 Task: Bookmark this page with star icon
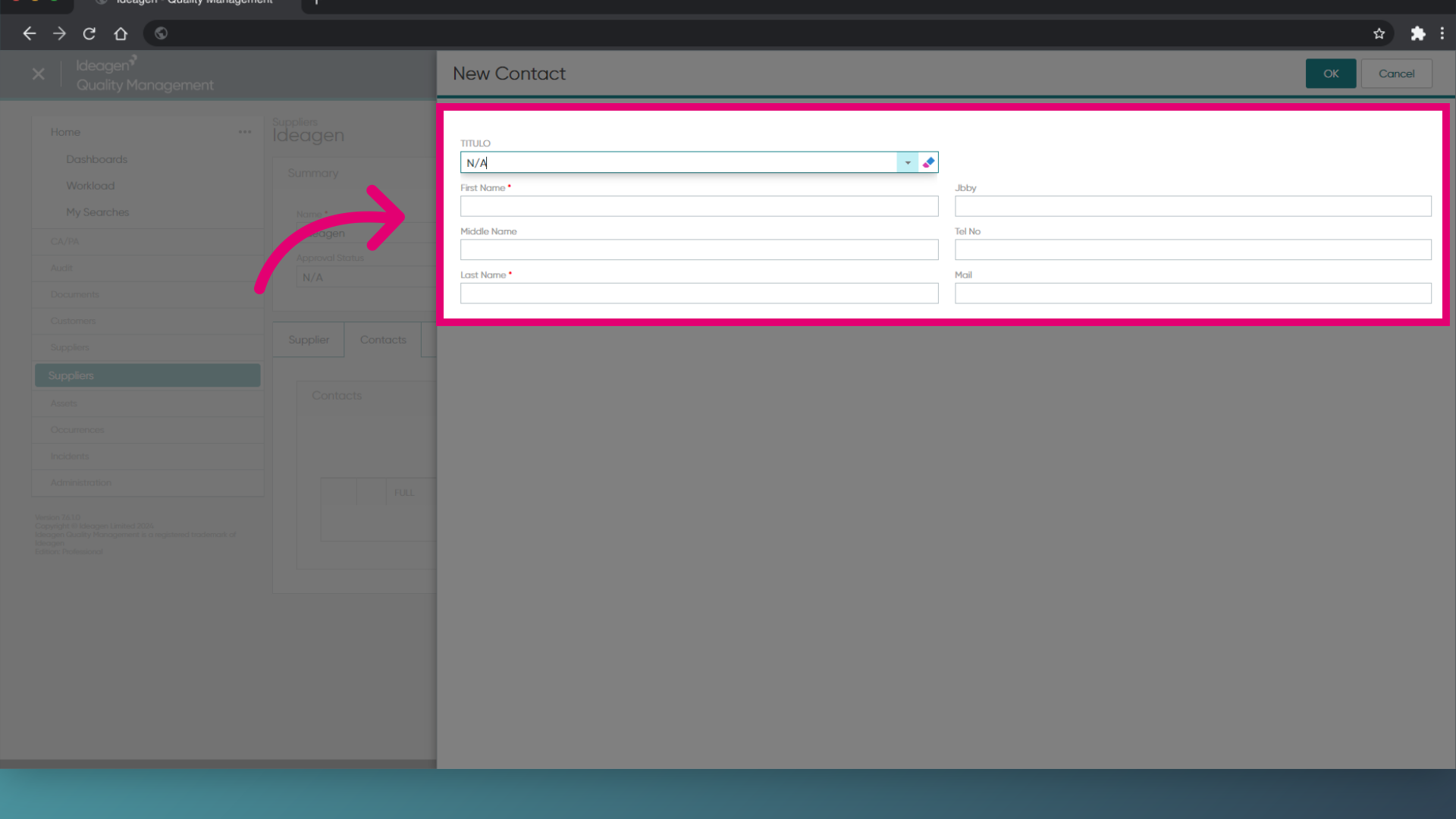[x=1379, y=33]
